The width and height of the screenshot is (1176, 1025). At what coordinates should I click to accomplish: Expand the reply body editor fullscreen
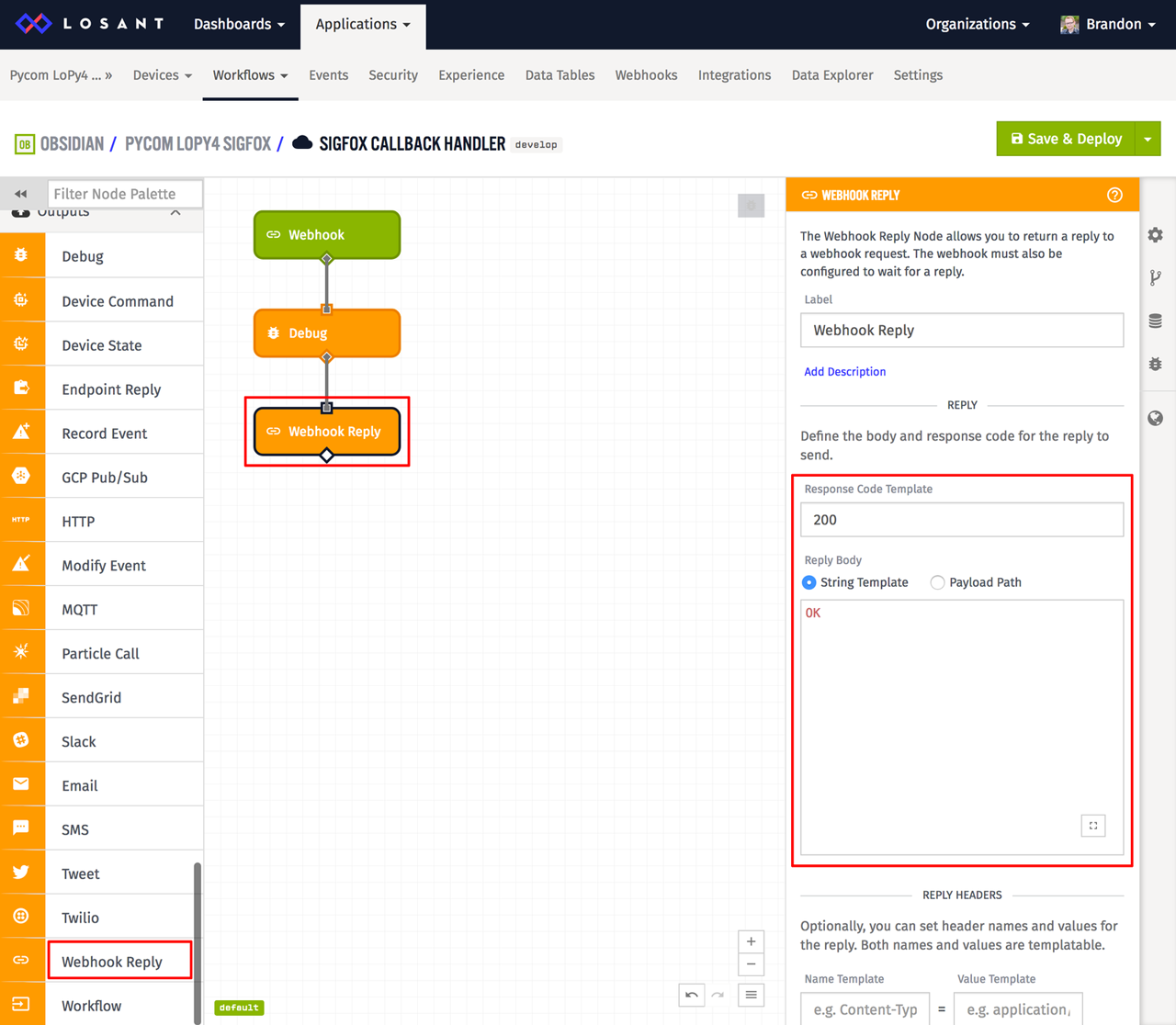coord(1093,826)
